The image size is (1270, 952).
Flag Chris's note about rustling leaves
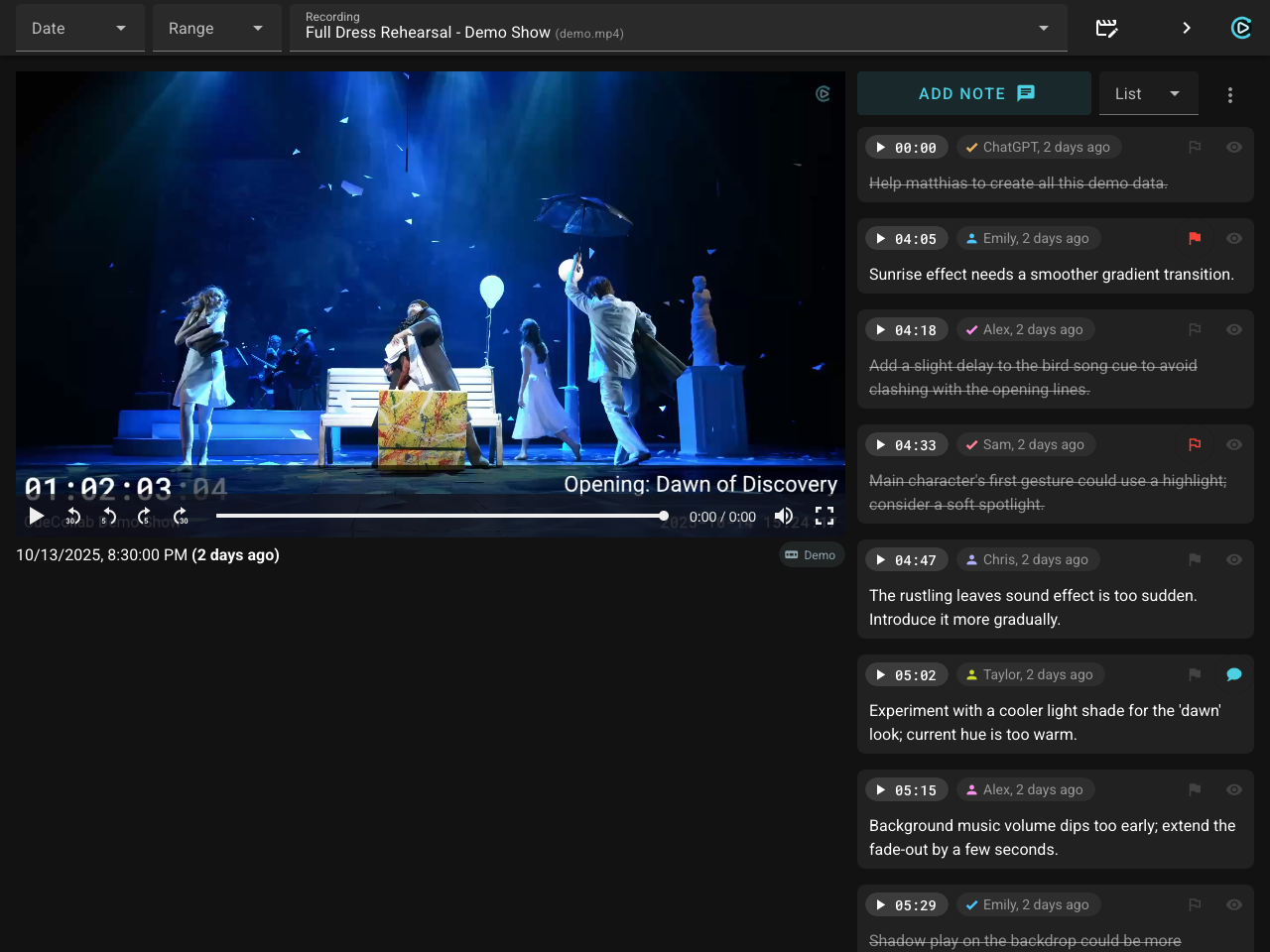pyautogui.click(x=1194, y=559)
